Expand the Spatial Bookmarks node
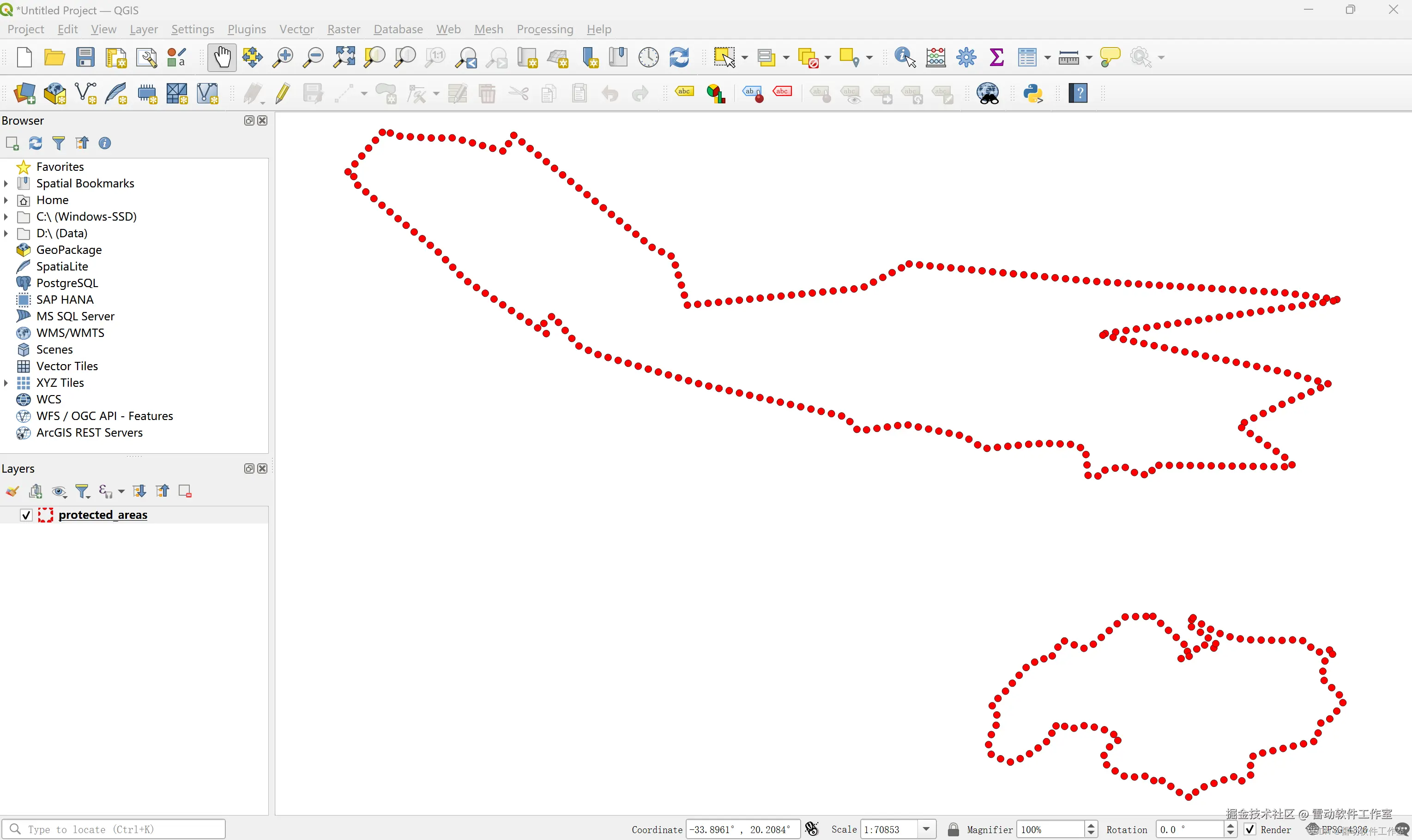 [6, 183]
